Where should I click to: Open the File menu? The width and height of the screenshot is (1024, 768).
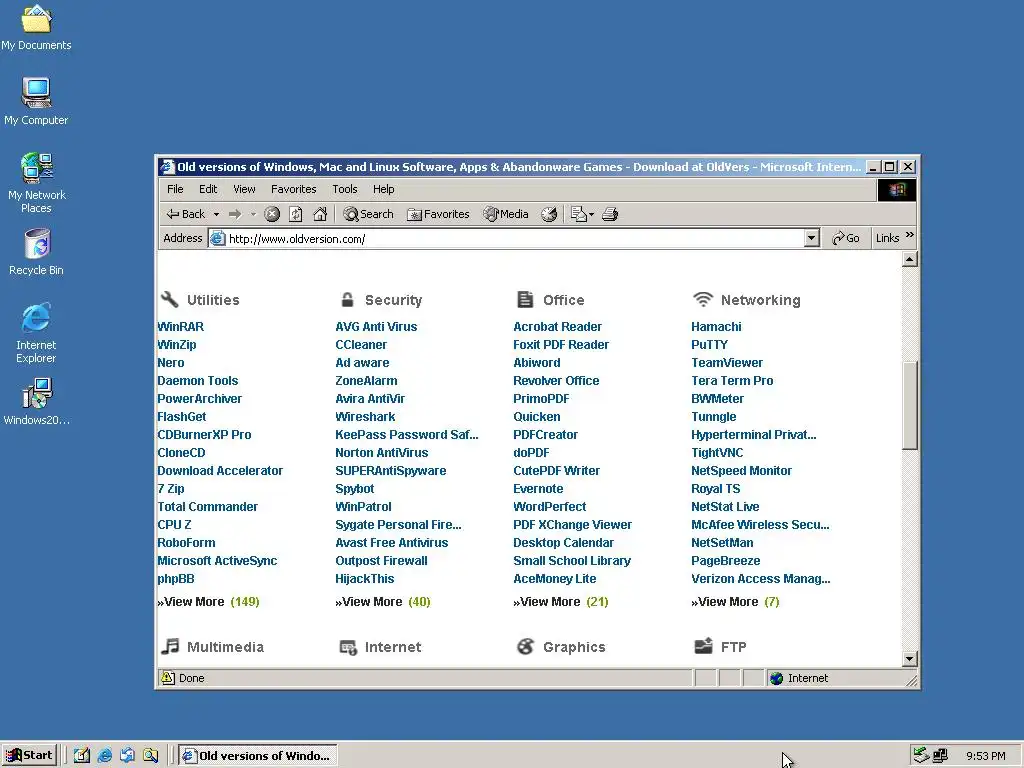pos(175,189)
